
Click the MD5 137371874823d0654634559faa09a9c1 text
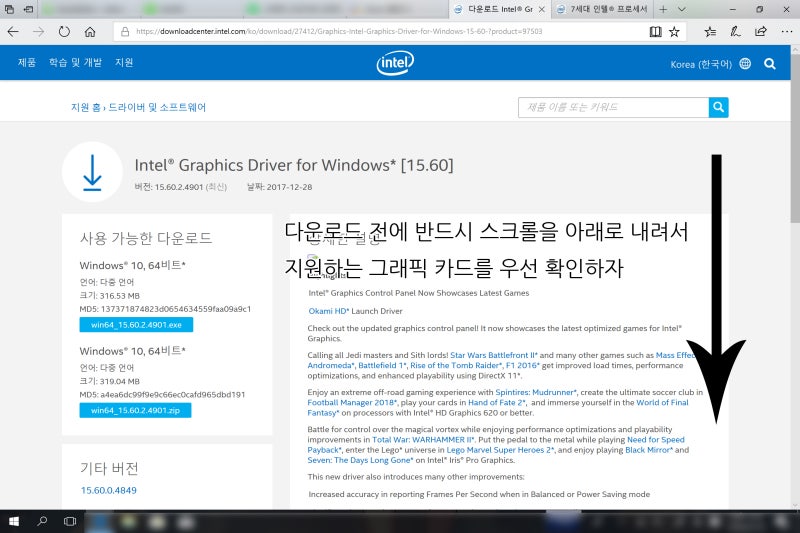click(165, 309)
